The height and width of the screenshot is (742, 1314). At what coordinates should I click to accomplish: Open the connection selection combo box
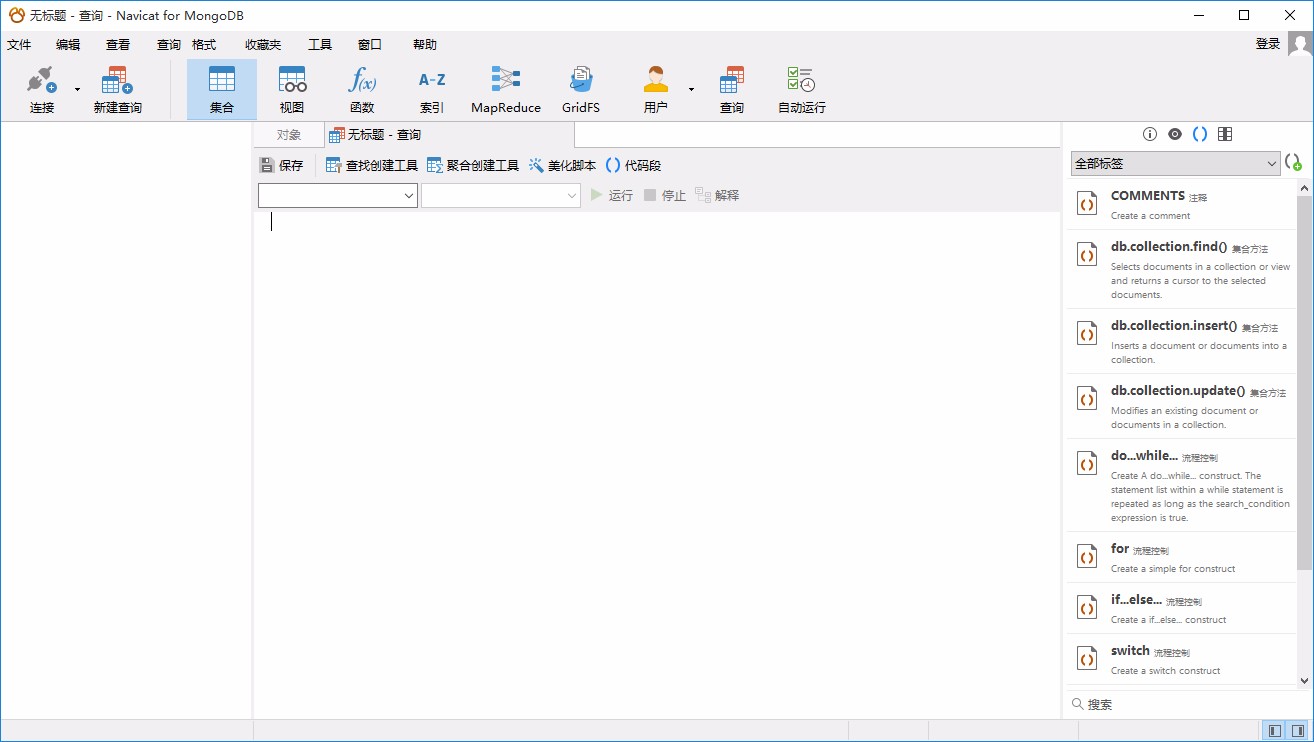point(338,196)
